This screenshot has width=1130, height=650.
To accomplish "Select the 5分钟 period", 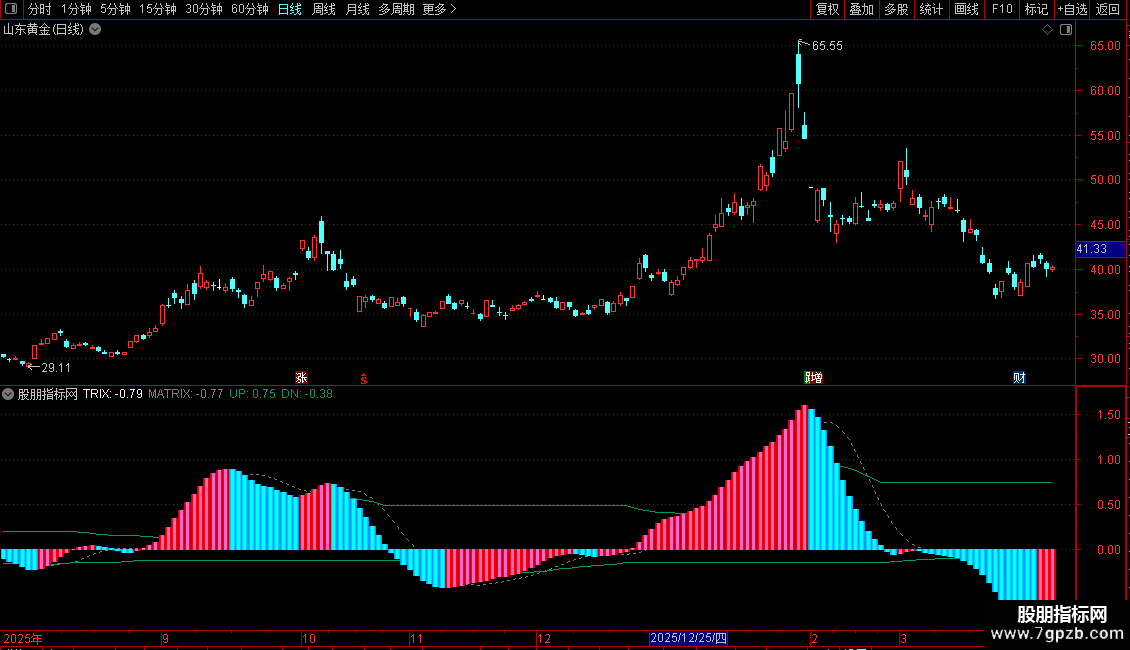I will coord(115,9).
